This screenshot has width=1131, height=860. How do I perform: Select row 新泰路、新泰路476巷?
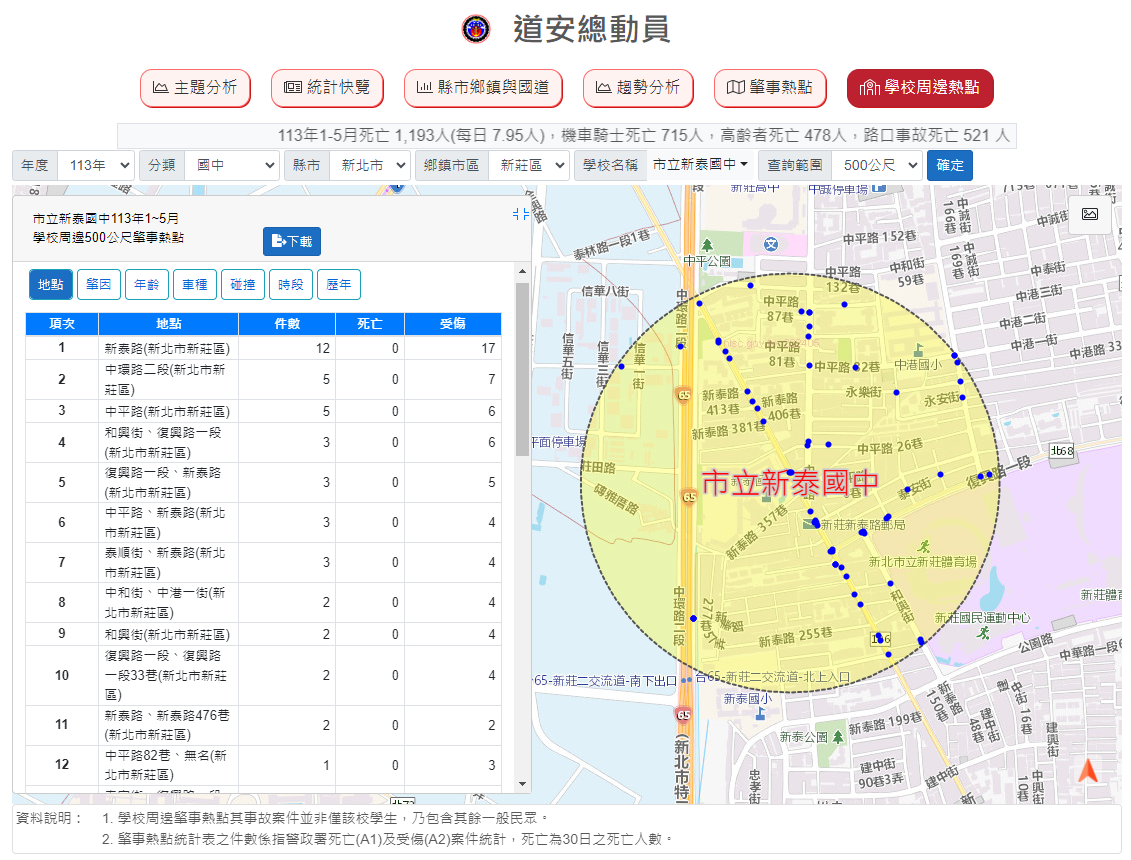(263, 725)
